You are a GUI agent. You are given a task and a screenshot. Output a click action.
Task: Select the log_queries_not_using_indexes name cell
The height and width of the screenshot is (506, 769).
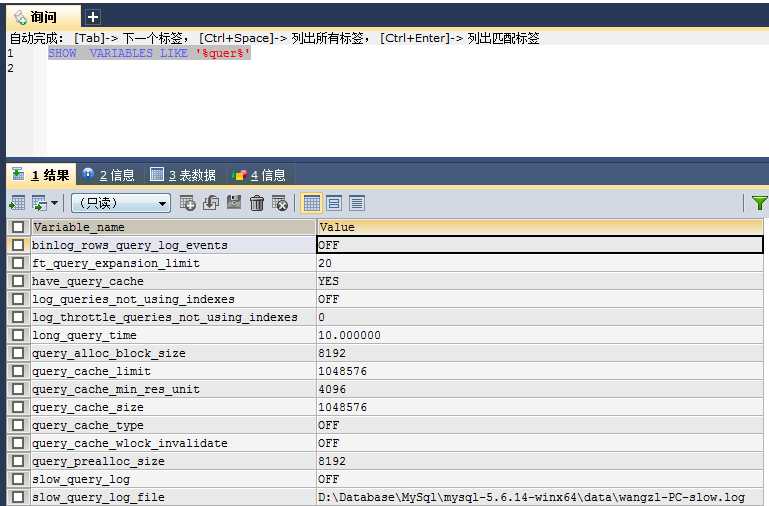[173, 299]
